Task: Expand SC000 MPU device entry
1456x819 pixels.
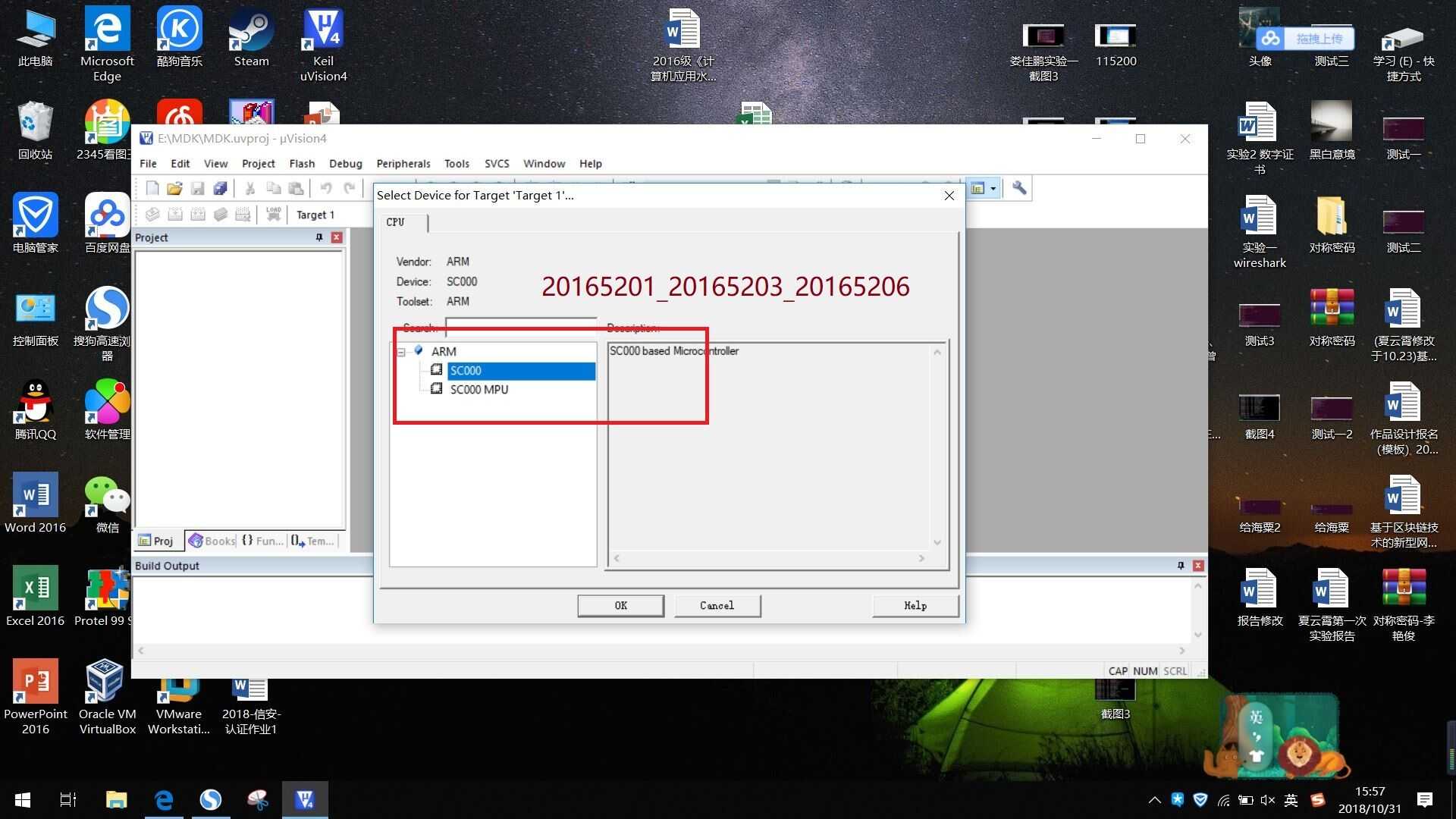Action: pos(477,389)
